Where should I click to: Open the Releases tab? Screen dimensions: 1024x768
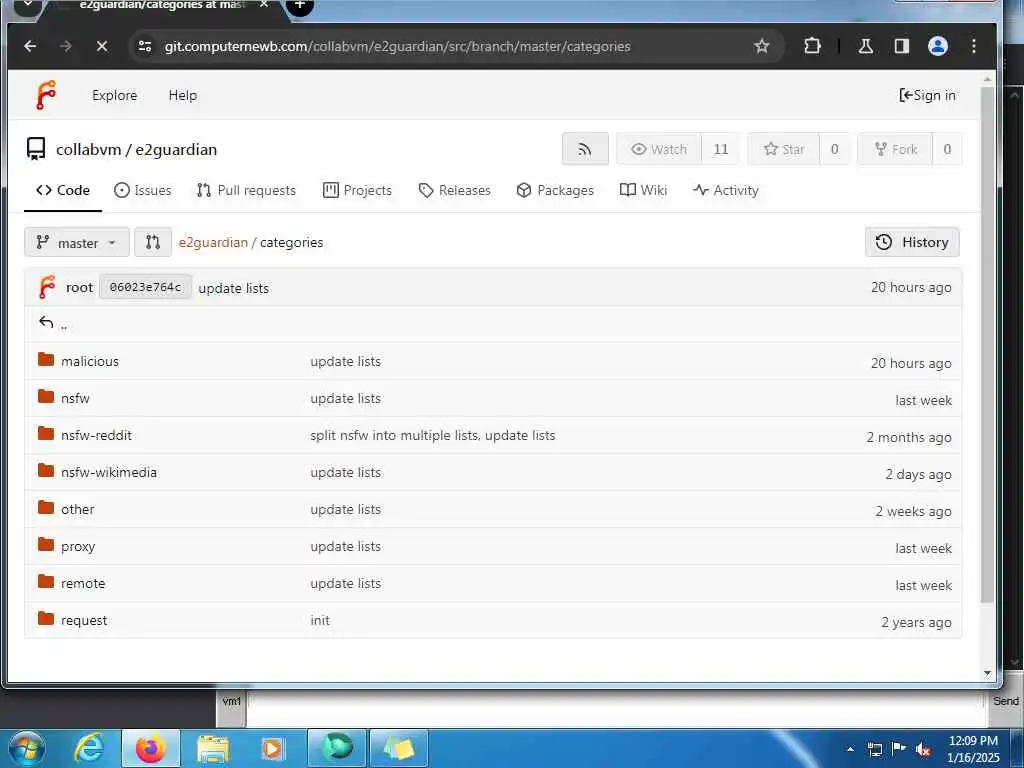(x=455, y=191)
